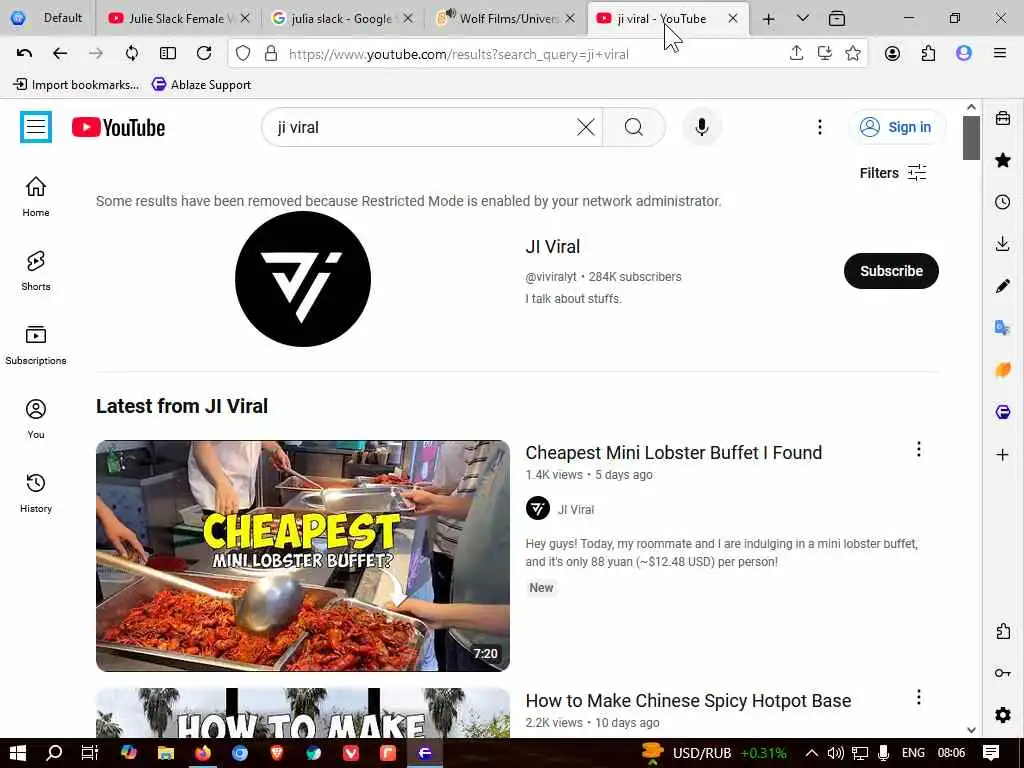The height and width of the screenshot is (768, 1024).
Task: Subscribe to the JI Viral channel
Action: tap(891, 271)
